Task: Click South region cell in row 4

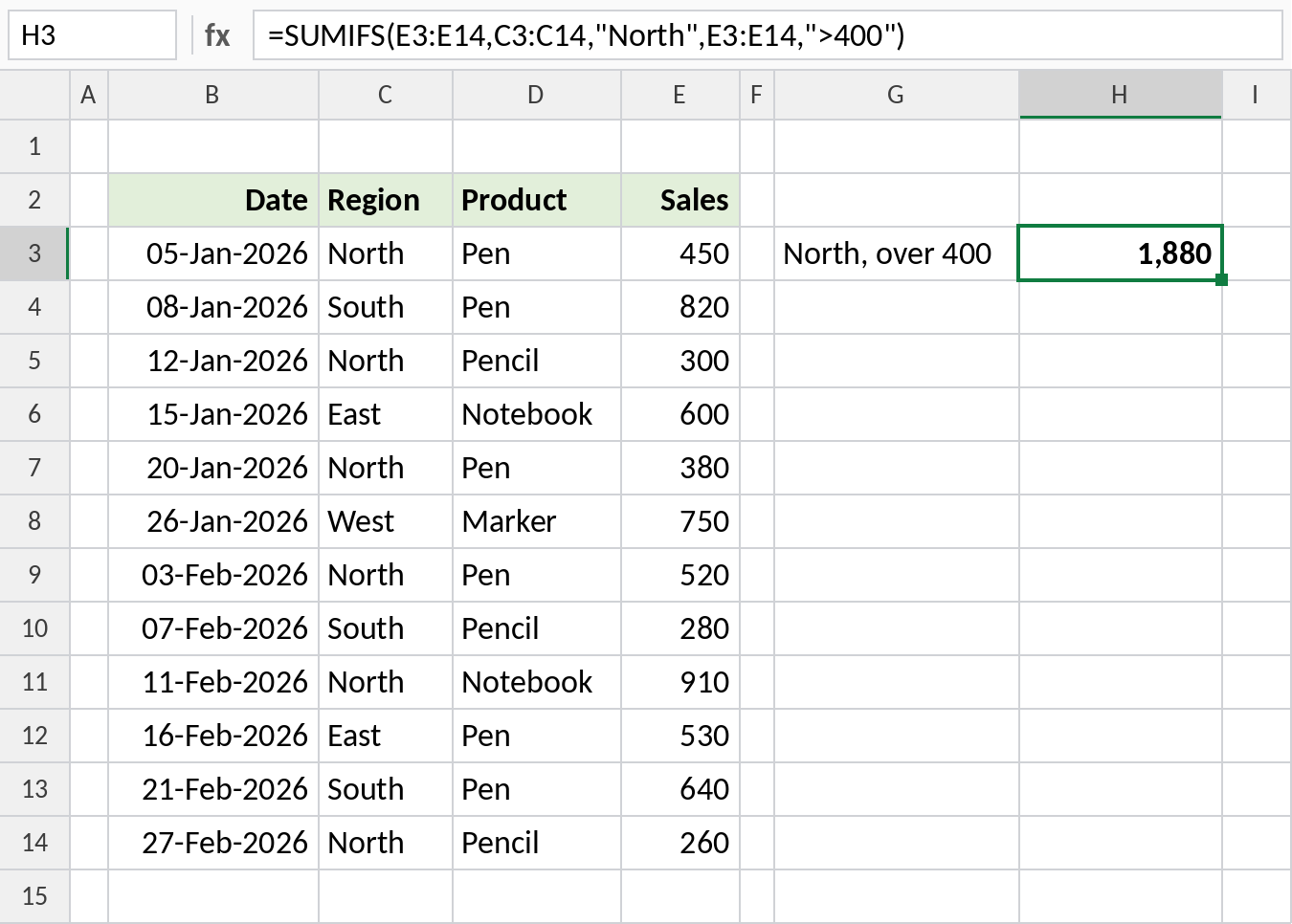Action: [386, 307]
